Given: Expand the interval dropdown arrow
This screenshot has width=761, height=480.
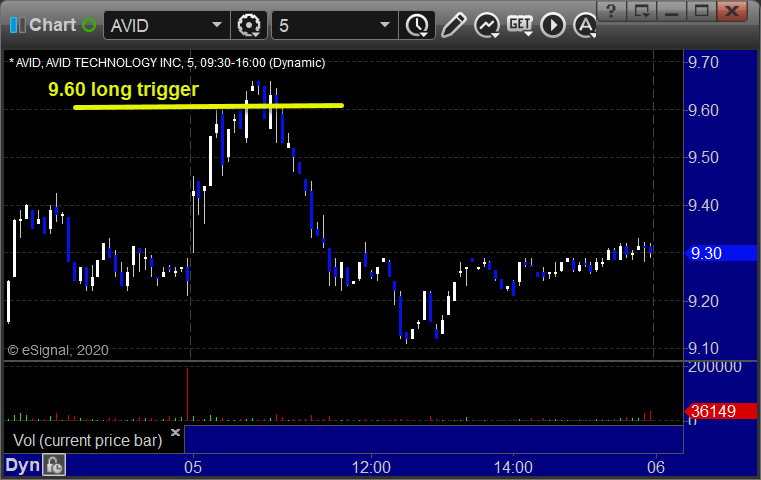Looking at the screenshot, I should [x=384, y=25].
